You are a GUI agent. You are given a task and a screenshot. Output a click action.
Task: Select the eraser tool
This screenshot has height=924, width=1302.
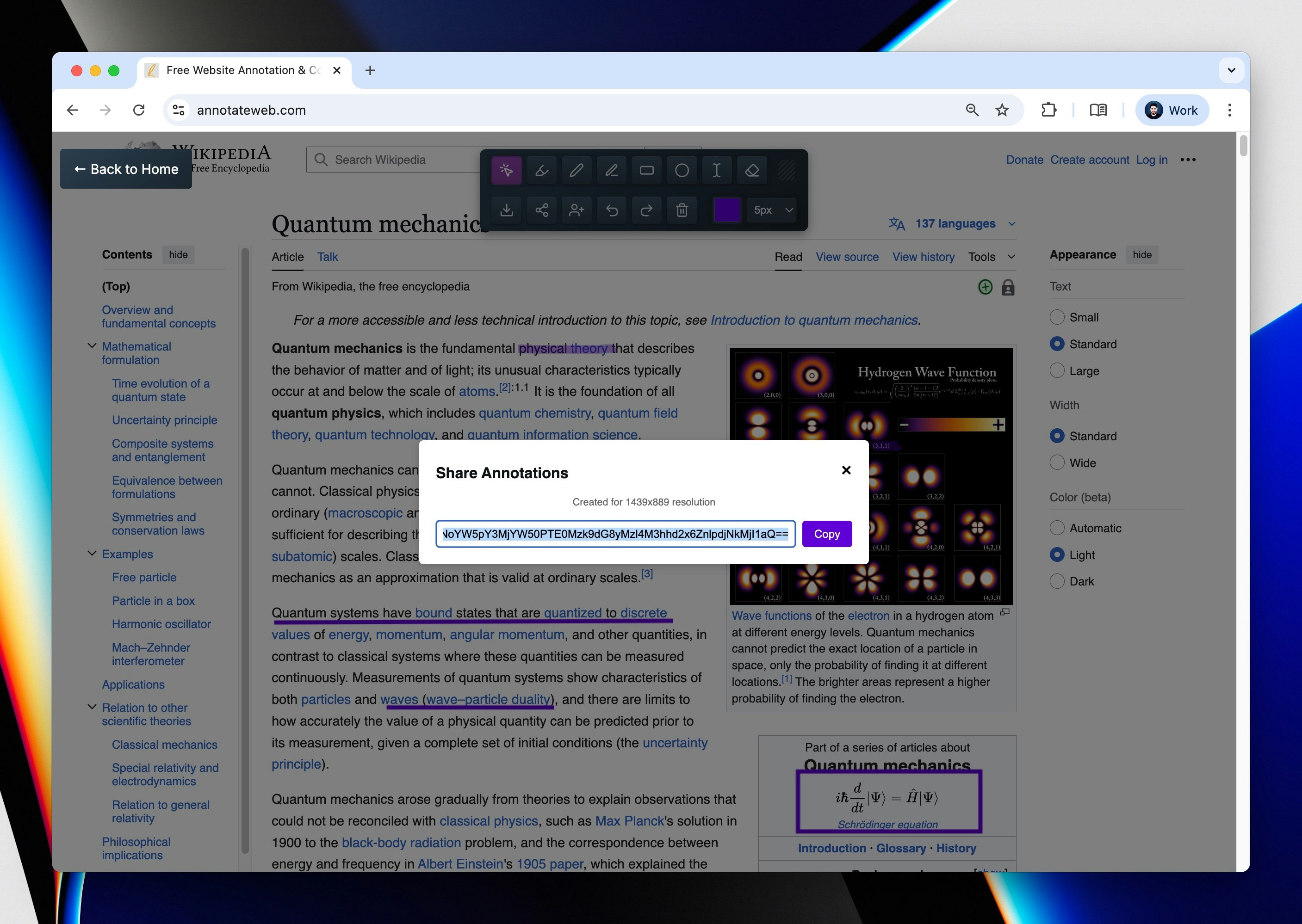point(752,171)
